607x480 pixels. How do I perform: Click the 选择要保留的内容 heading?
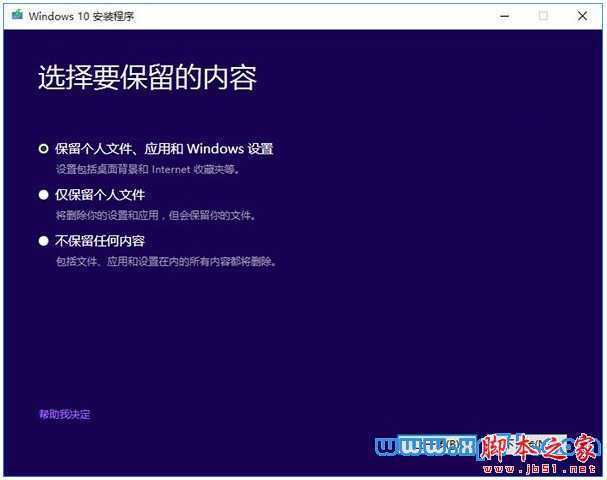[147, 77]
